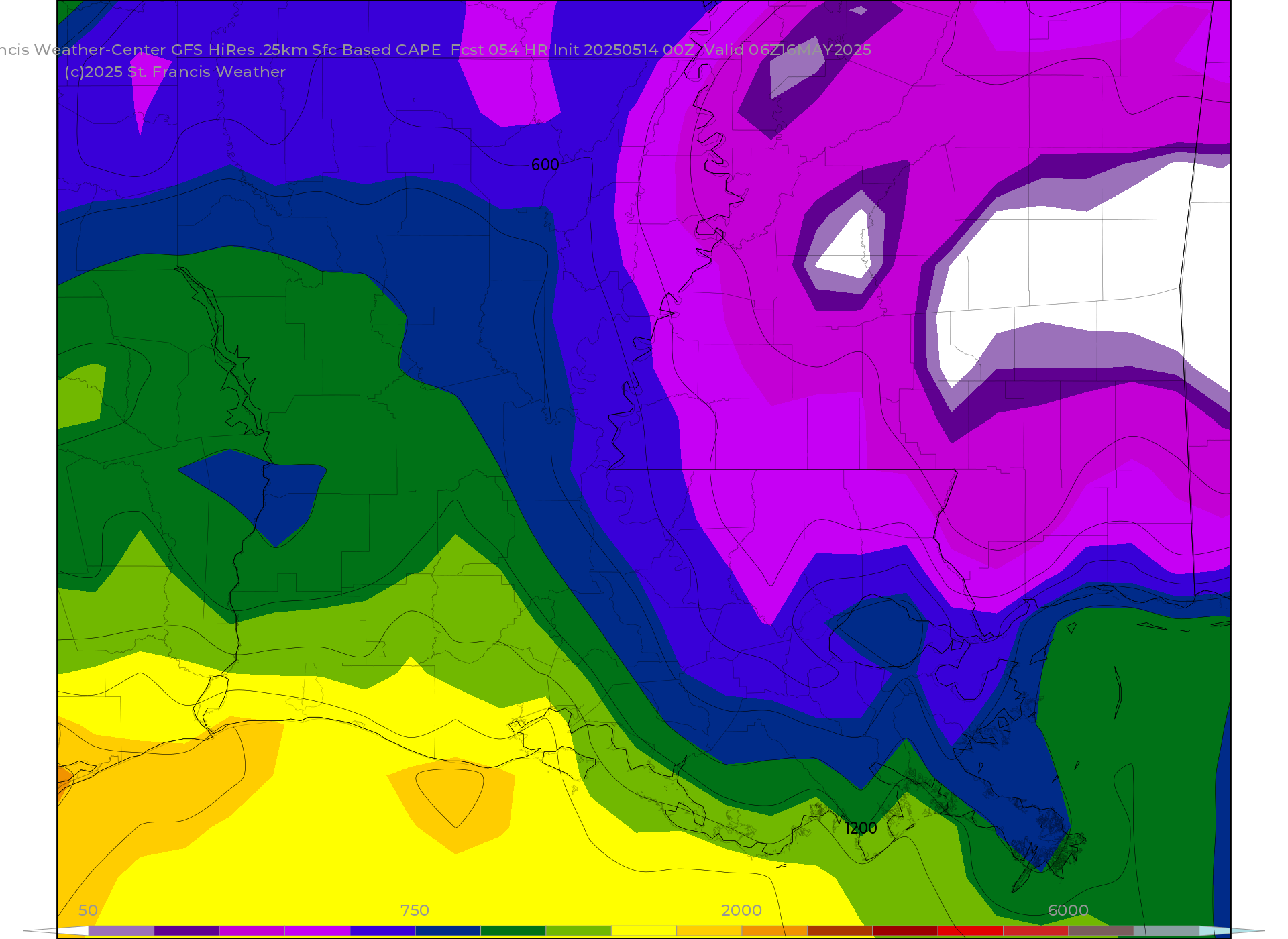The image size is (1288, 939).
Task: Pick the burnt orange-brown swatch in the legend
Action: pyautogui.click(x=840, y=931)
